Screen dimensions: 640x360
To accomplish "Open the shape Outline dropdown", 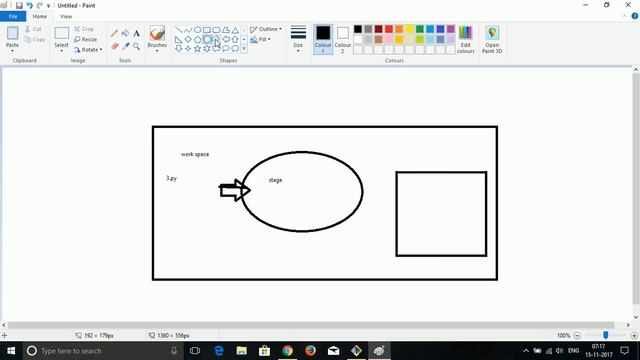I will (266, 29).
